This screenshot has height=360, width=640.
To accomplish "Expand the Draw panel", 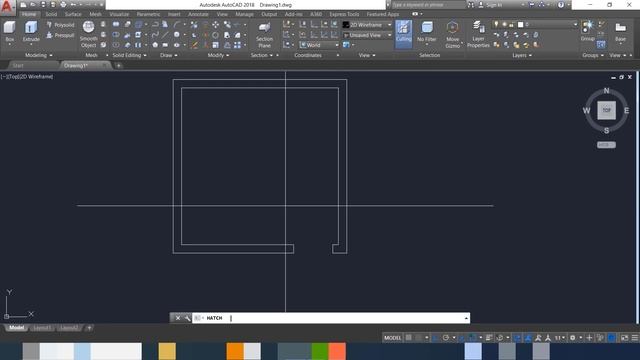I will [169, 55].
